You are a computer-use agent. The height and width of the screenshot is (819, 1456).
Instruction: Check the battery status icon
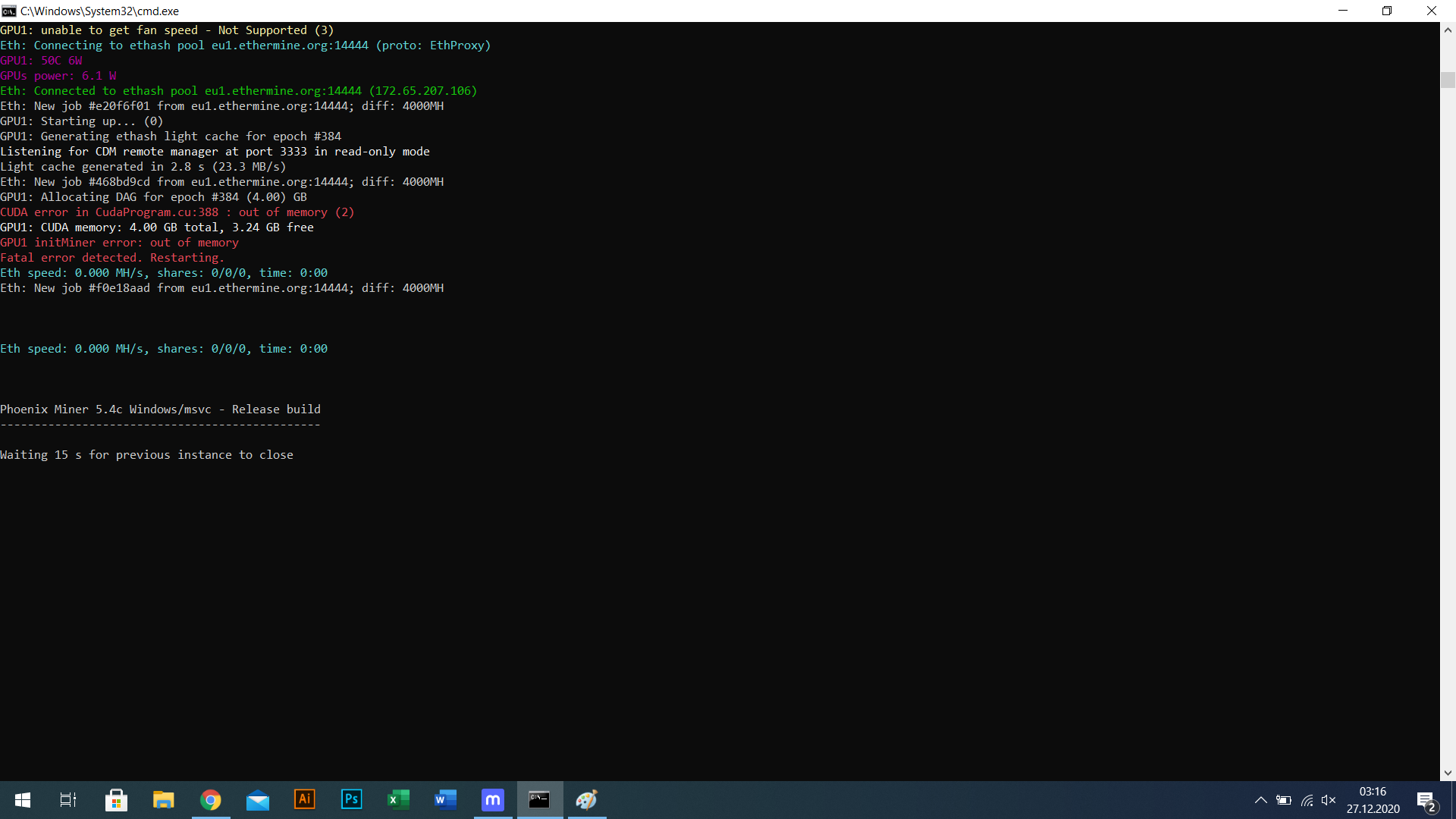[x=1283, y=800]
